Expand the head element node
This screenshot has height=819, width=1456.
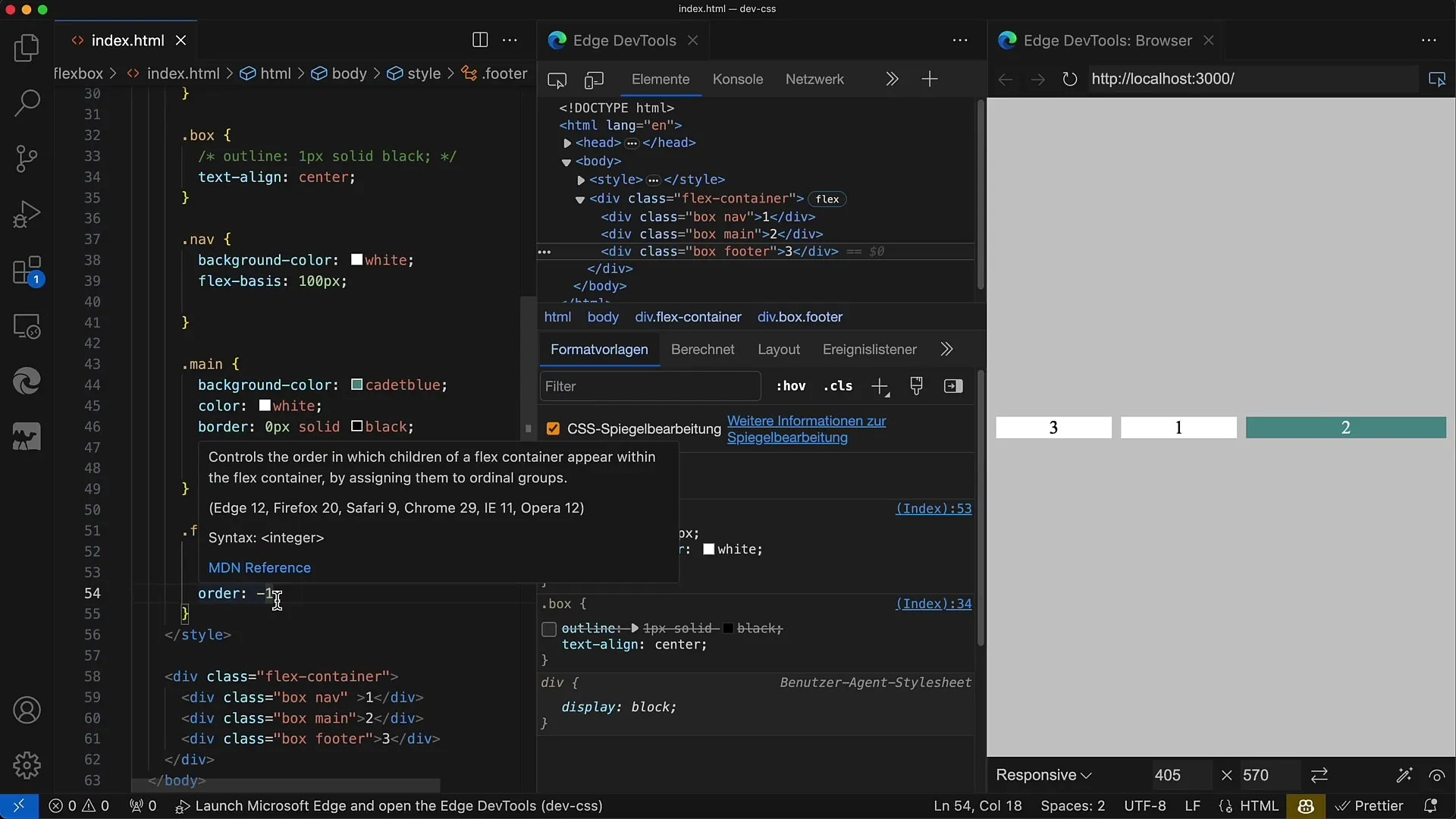click(567, 143)
